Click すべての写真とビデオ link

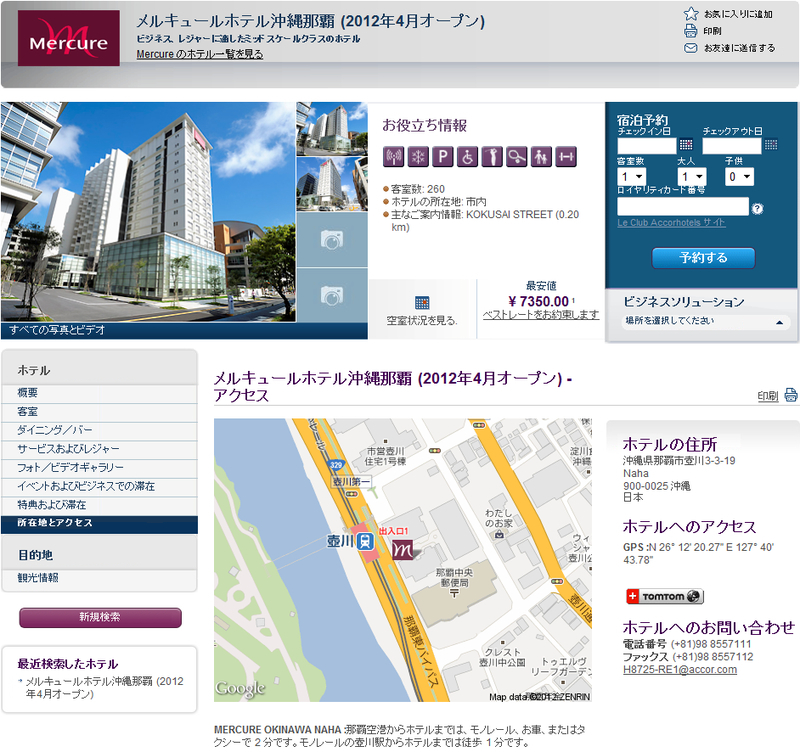pos(57,330)
